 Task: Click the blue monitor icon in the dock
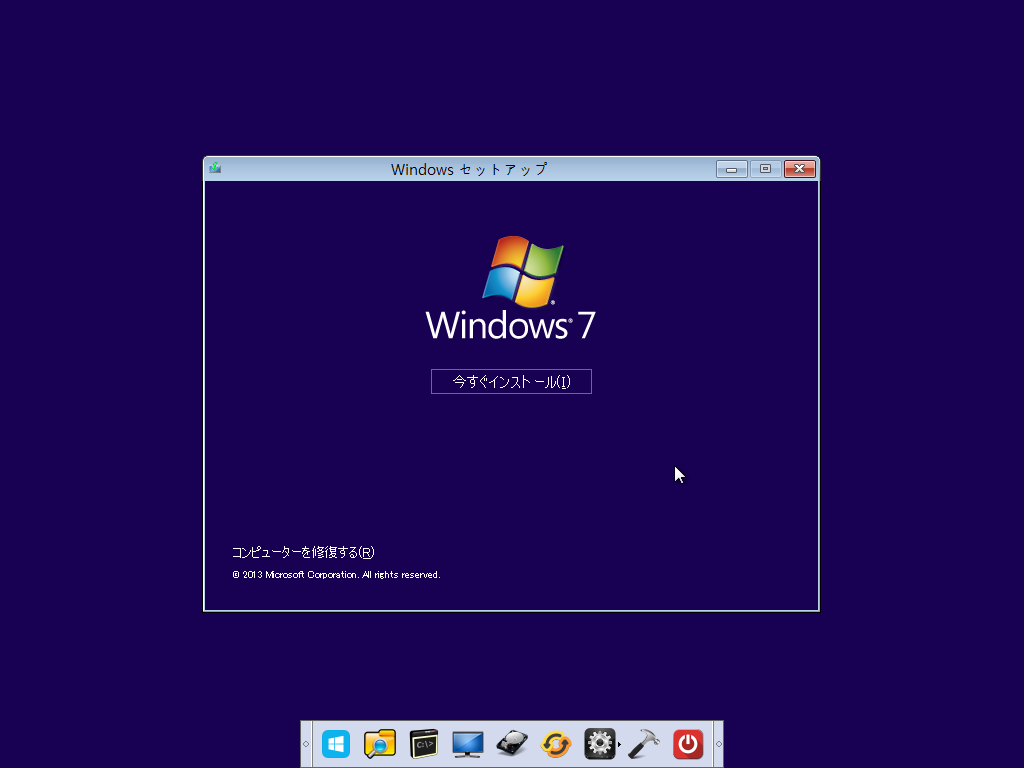(x=468, y=744)
